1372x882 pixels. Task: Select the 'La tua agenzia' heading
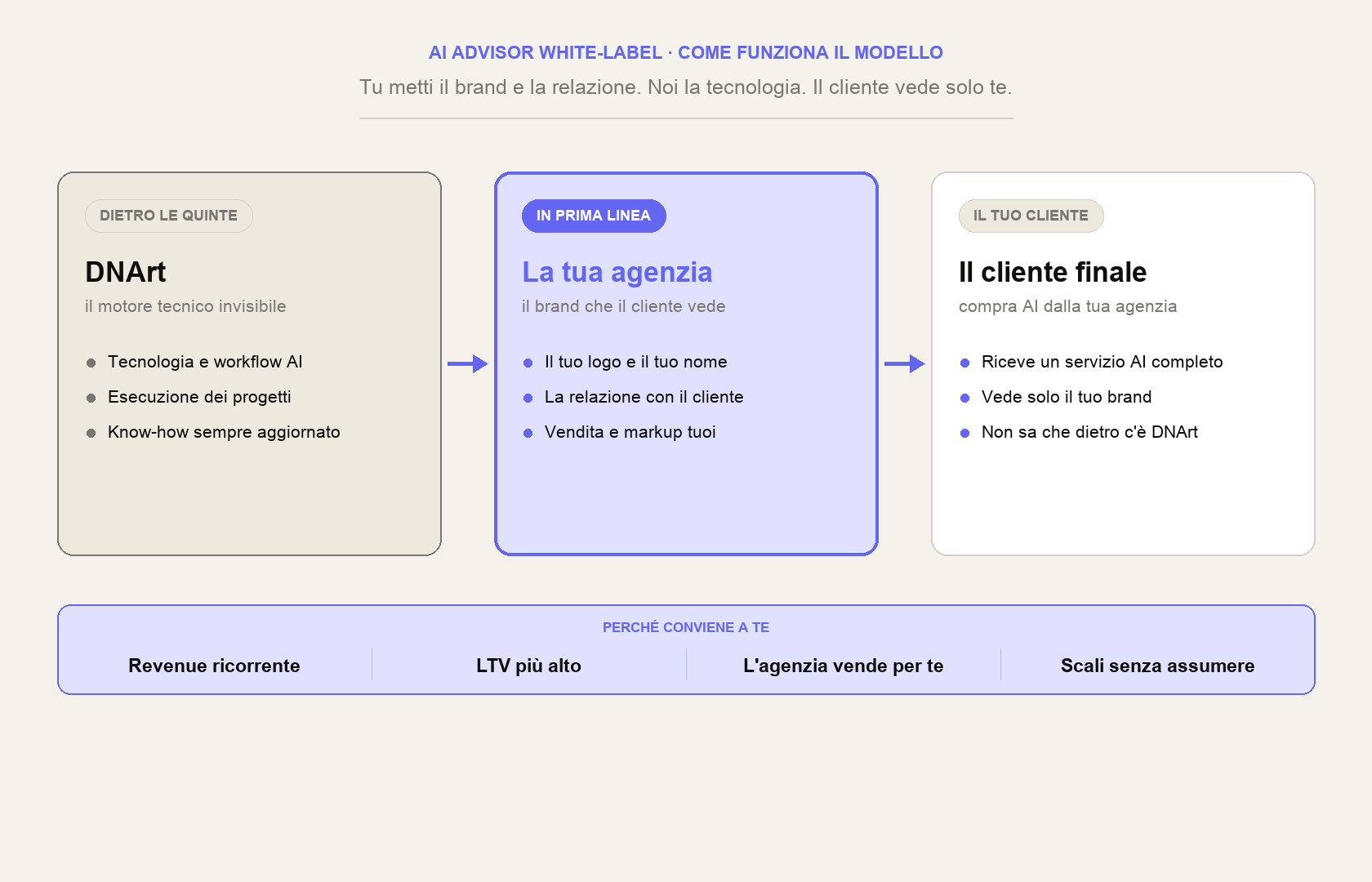pyautogui.click(x=617, y=272)
